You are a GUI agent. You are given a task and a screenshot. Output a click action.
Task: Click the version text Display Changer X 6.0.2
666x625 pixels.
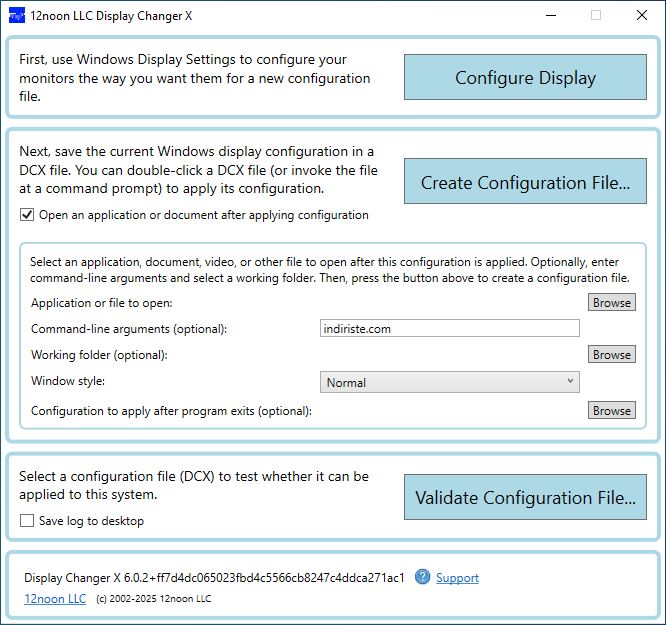point(214,578)
